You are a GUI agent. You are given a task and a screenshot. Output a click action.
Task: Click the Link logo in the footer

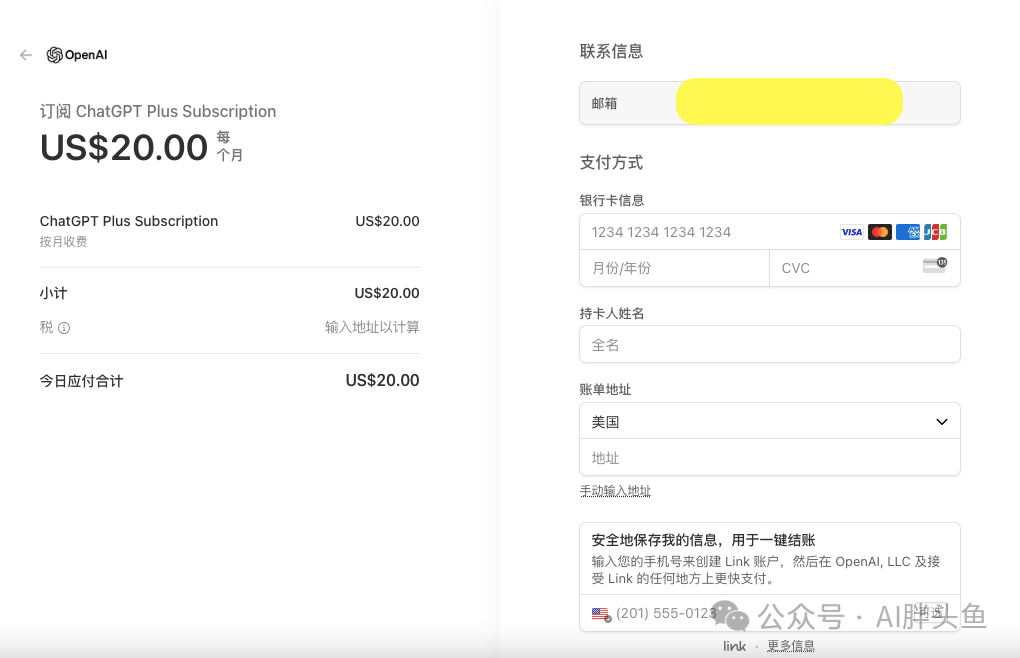735,646
